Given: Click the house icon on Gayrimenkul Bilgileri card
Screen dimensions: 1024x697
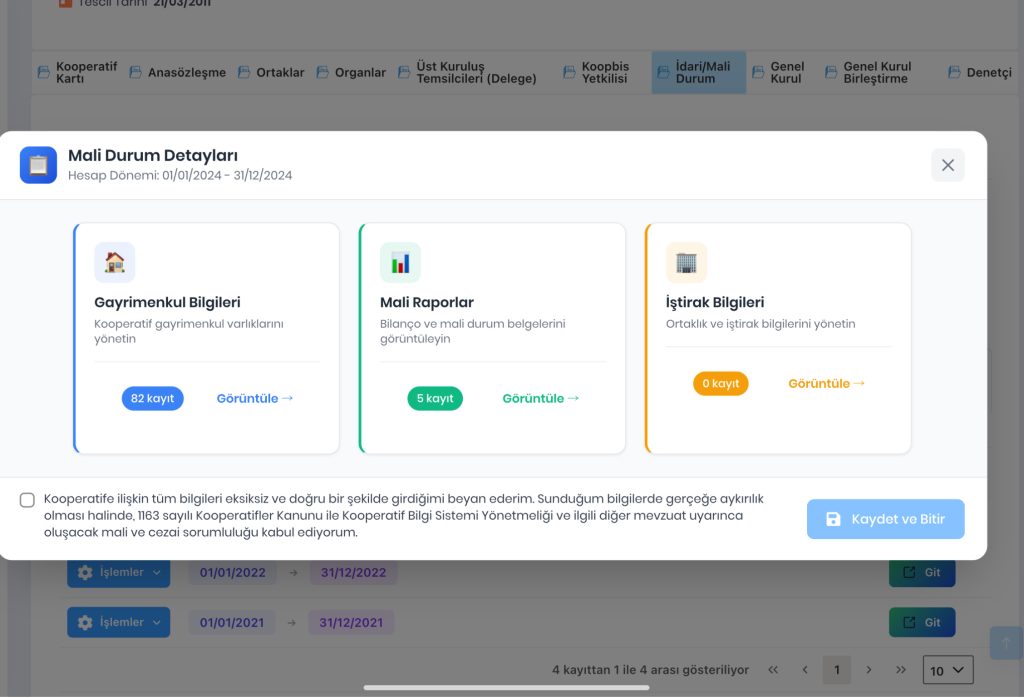Looking at the screenshot, I should (115, 263).
